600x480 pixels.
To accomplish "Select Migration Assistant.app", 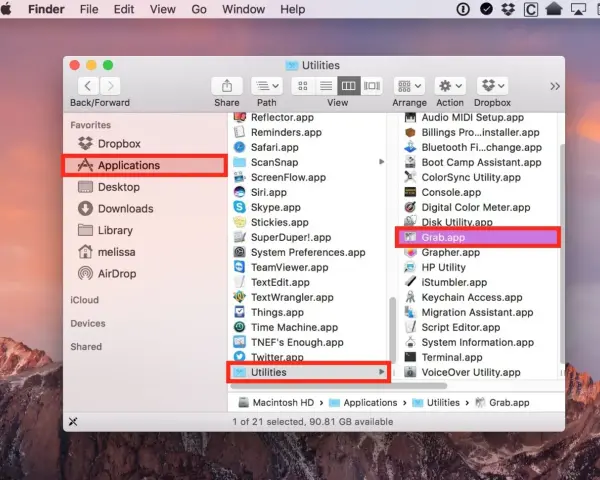I will click(480, 312).
